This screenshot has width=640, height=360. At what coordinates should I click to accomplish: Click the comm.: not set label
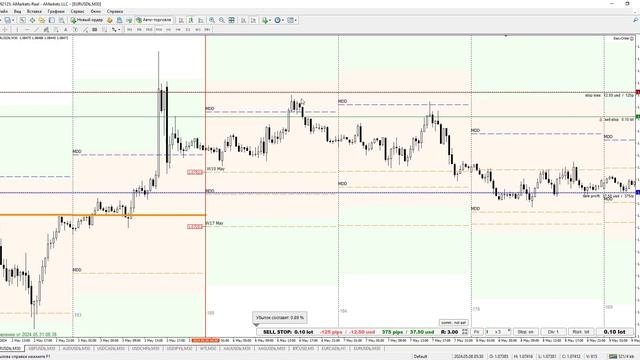click(x=453, y=322)
